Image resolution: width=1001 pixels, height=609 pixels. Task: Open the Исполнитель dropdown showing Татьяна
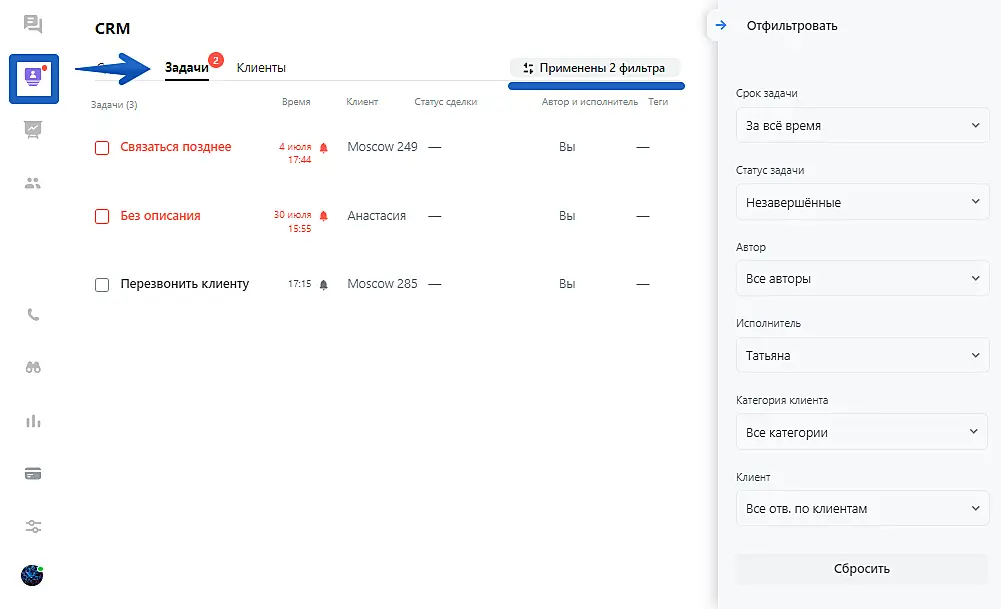[x=861, y=355]
